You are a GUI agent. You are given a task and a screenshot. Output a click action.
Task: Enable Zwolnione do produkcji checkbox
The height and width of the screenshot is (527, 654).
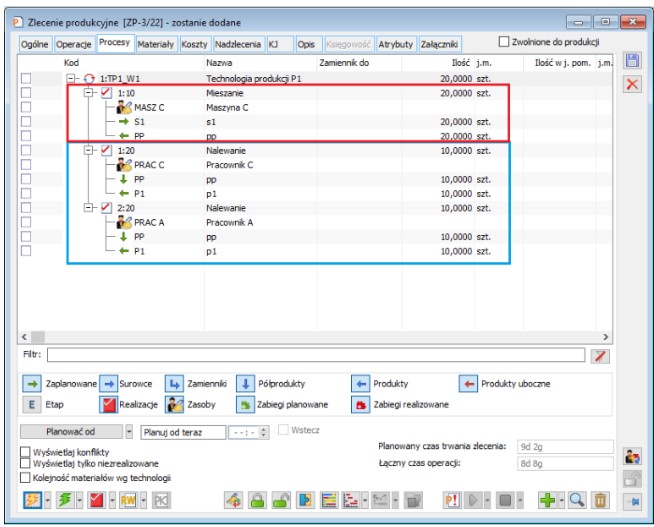tap(504, 42)
